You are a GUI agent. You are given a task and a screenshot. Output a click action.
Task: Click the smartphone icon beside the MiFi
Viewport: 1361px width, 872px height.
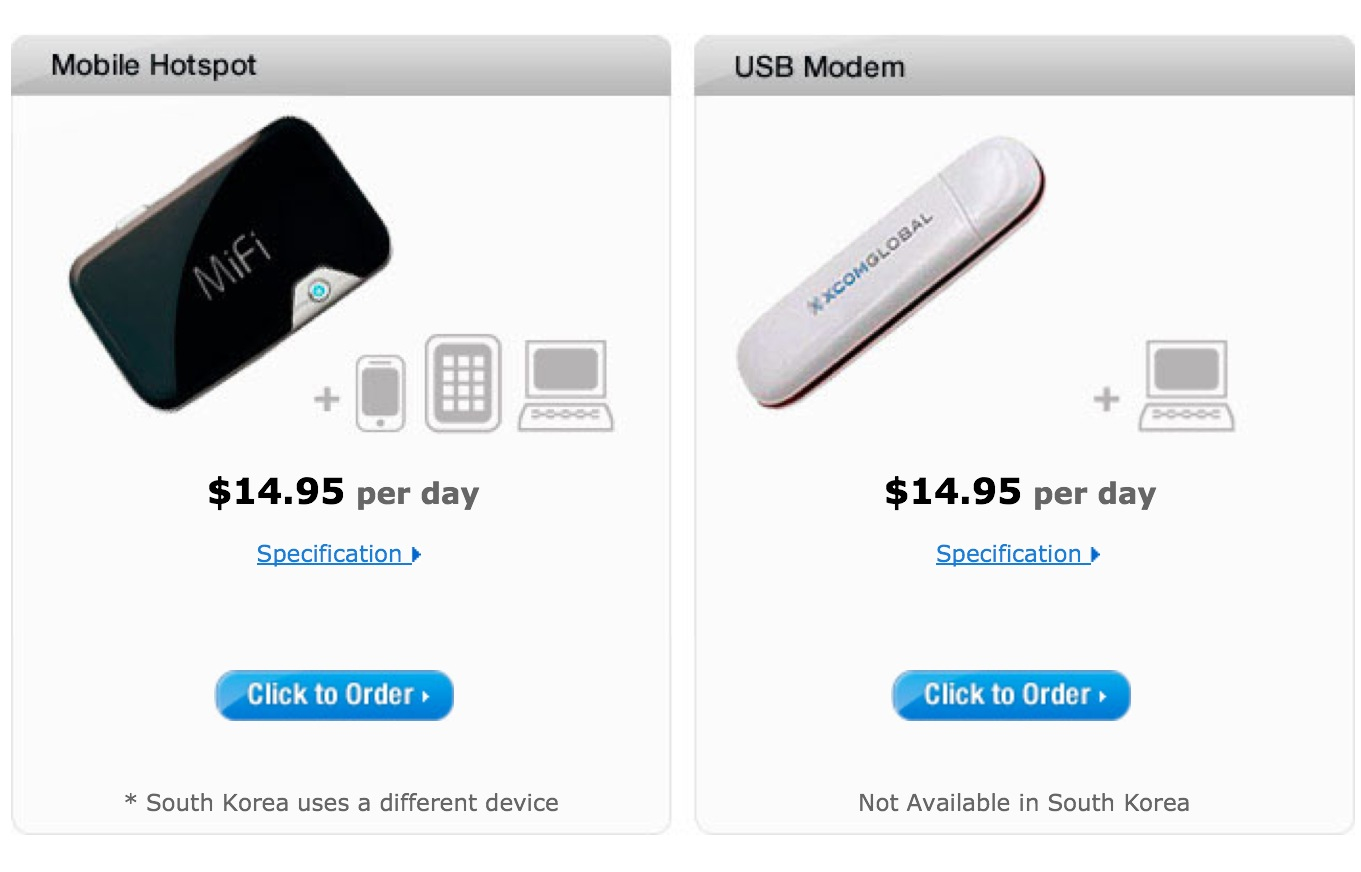(381, 393)
